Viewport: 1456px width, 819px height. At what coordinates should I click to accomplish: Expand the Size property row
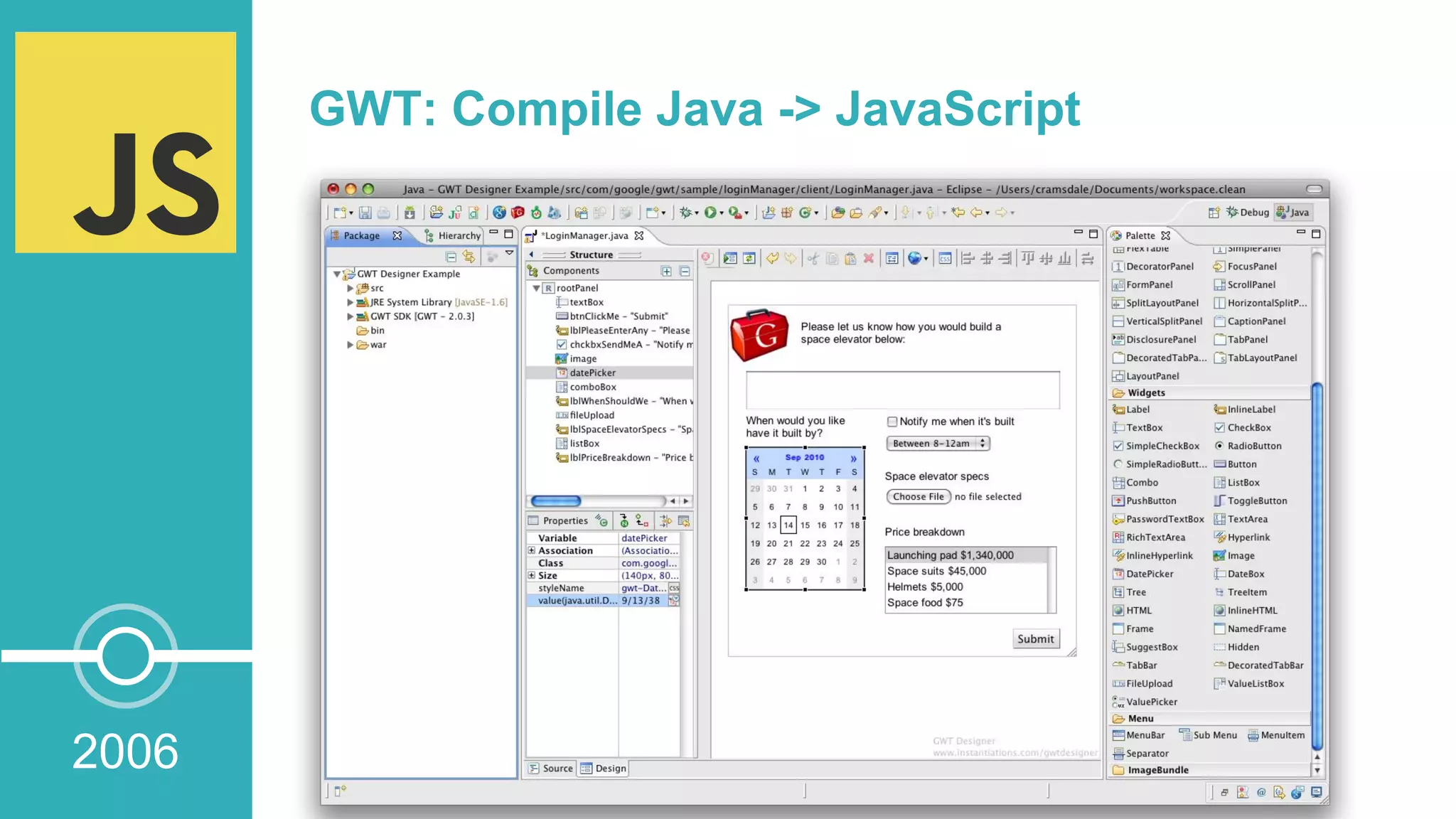click(x=531, y=575)
